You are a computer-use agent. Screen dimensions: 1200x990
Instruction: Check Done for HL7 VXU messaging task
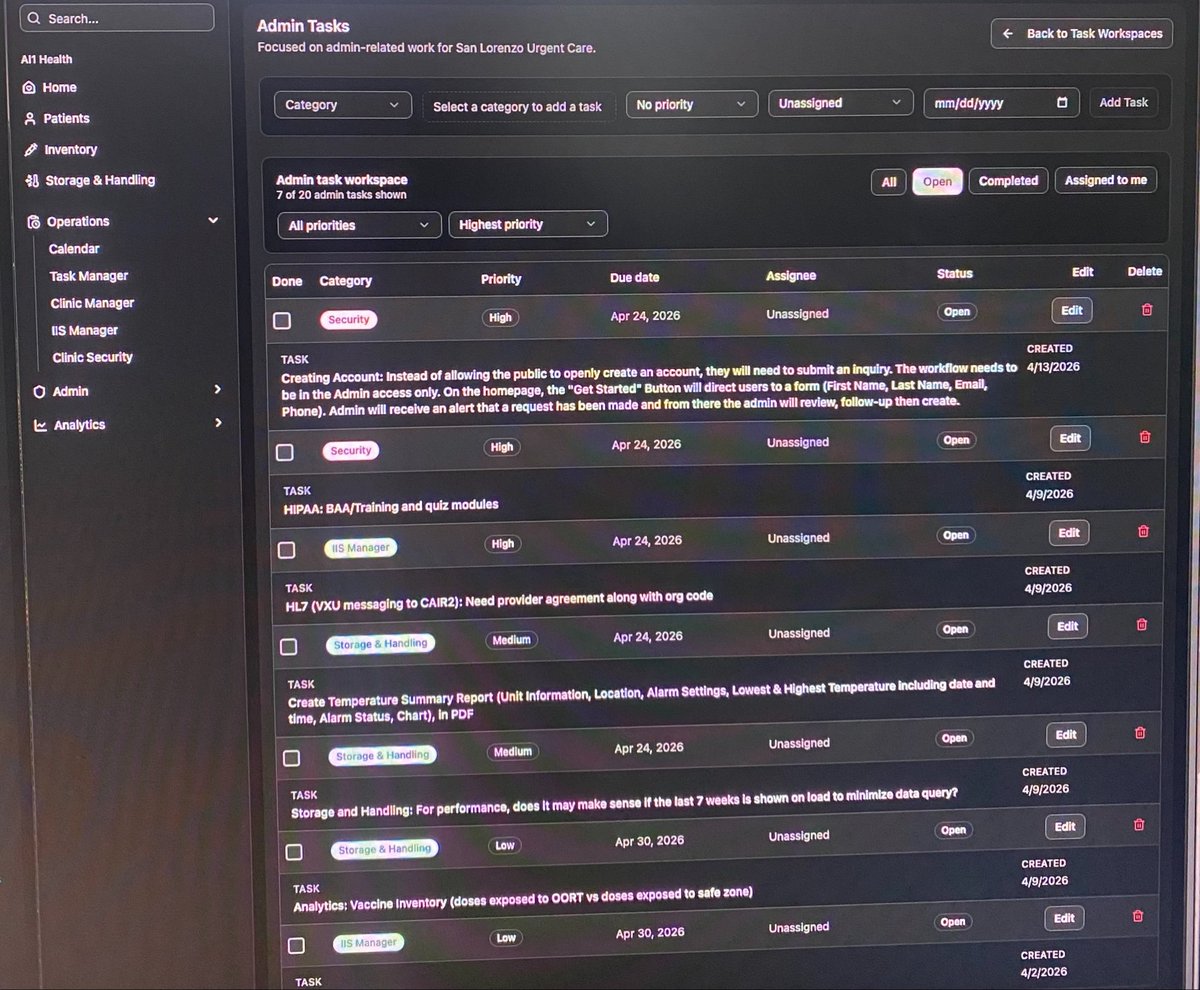pyautogui.click(x=287, y=550)
